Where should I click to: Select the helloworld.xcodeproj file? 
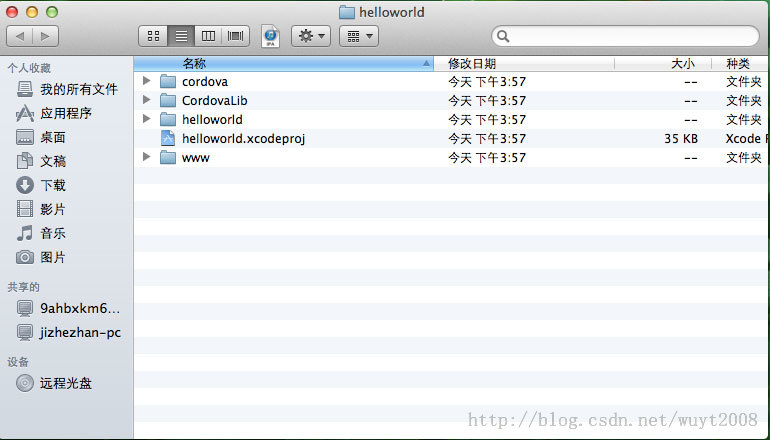point(243,138)
